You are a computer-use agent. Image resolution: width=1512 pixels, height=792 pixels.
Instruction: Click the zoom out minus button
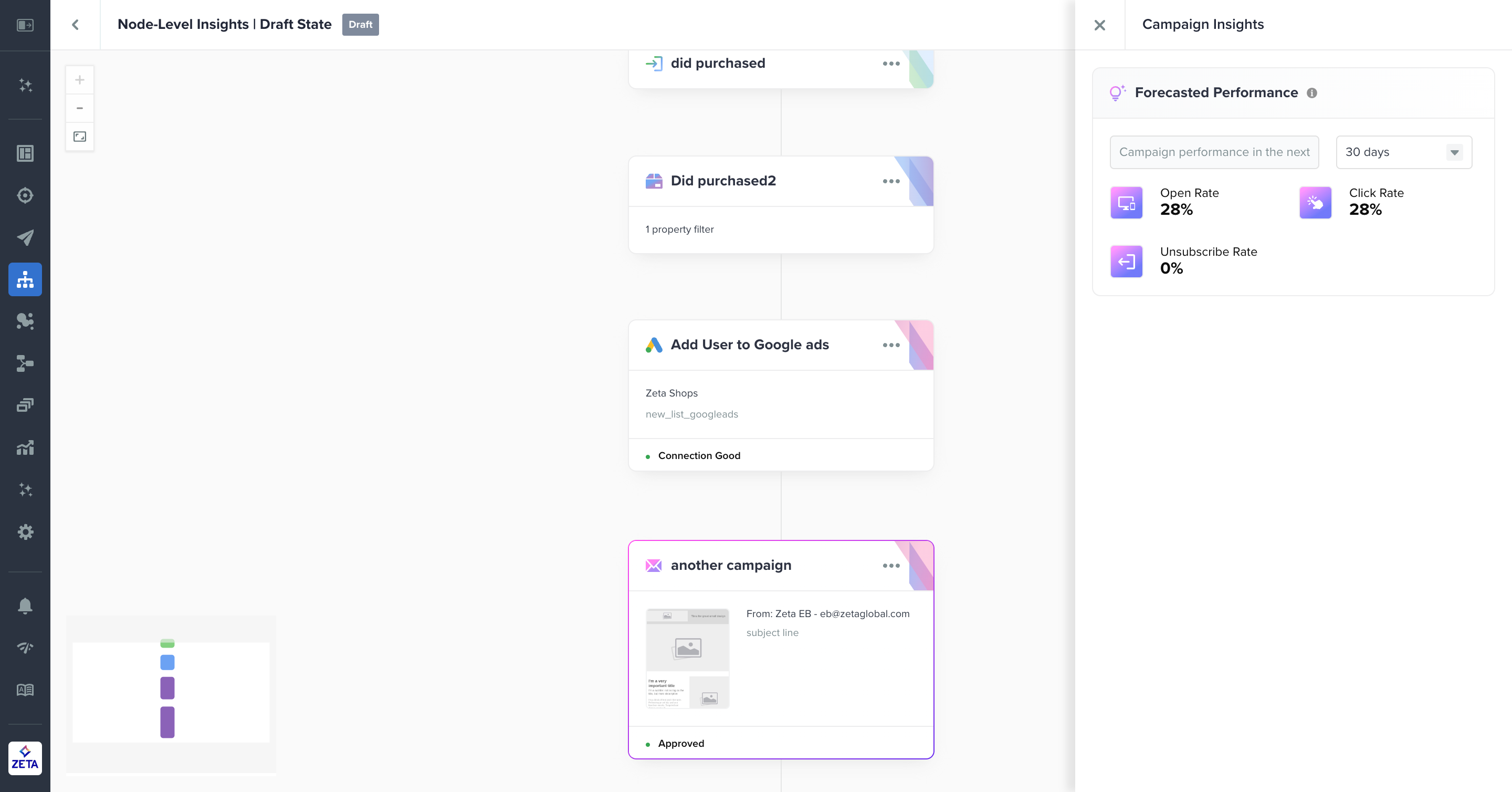coord(80,108)
